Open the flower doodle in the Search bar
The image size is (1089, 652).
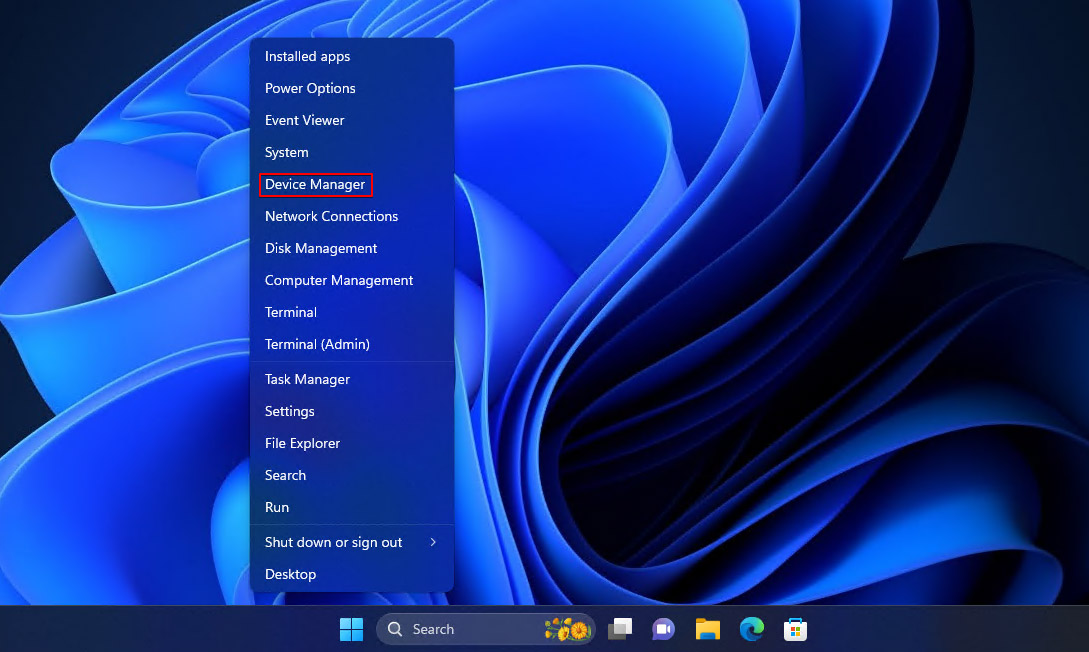567,629
